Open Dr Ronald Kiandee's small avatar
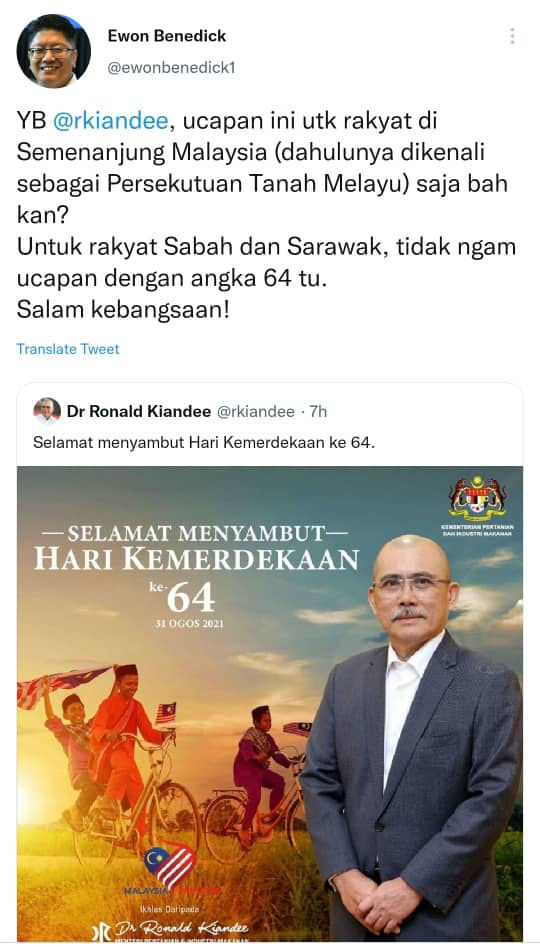Screen dimensions: 540x947 [47, 411]
